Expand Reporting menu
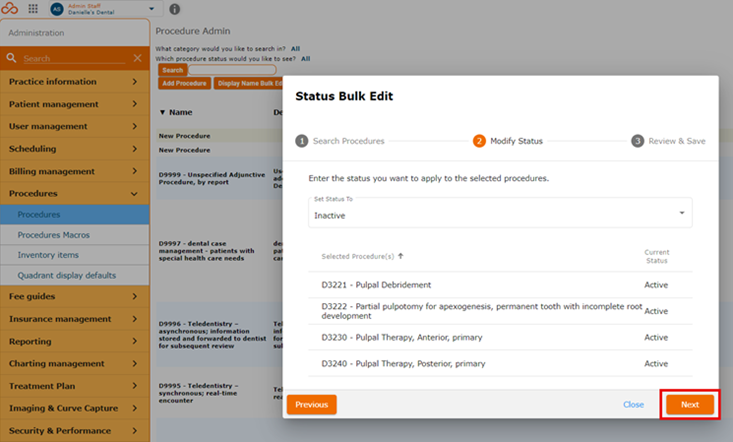Image resolution: width=733 pixels, height=442 pixels. pos(75,342)
